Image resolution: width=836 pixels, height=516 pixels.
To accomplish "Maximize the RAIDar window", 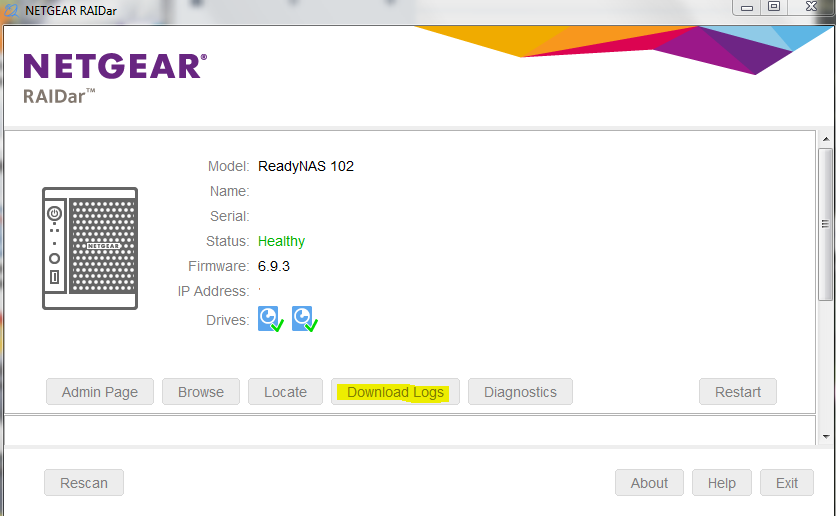I will tap(774, 7).
